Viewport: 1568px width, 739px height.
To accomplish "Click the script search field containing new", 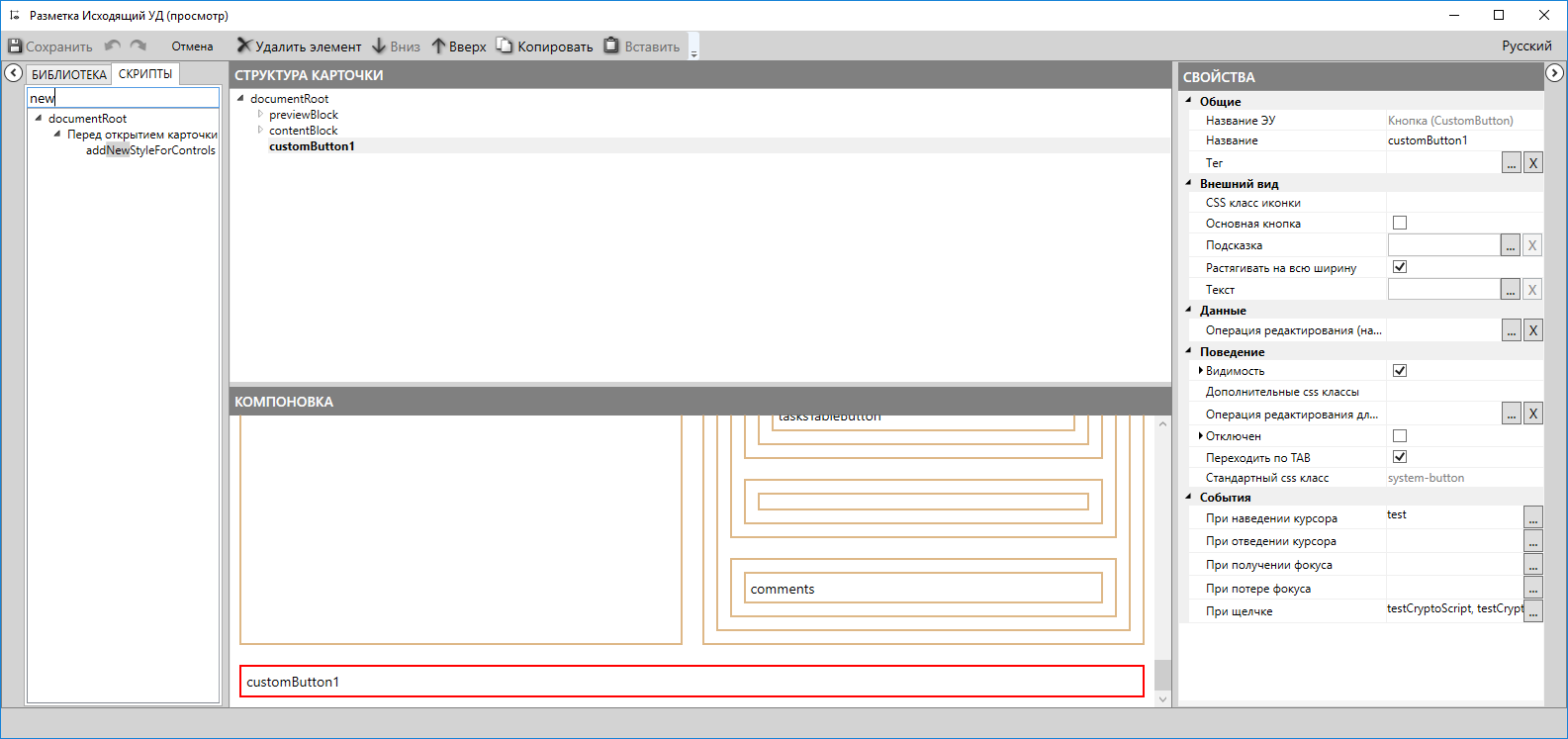I will (124, 98).
